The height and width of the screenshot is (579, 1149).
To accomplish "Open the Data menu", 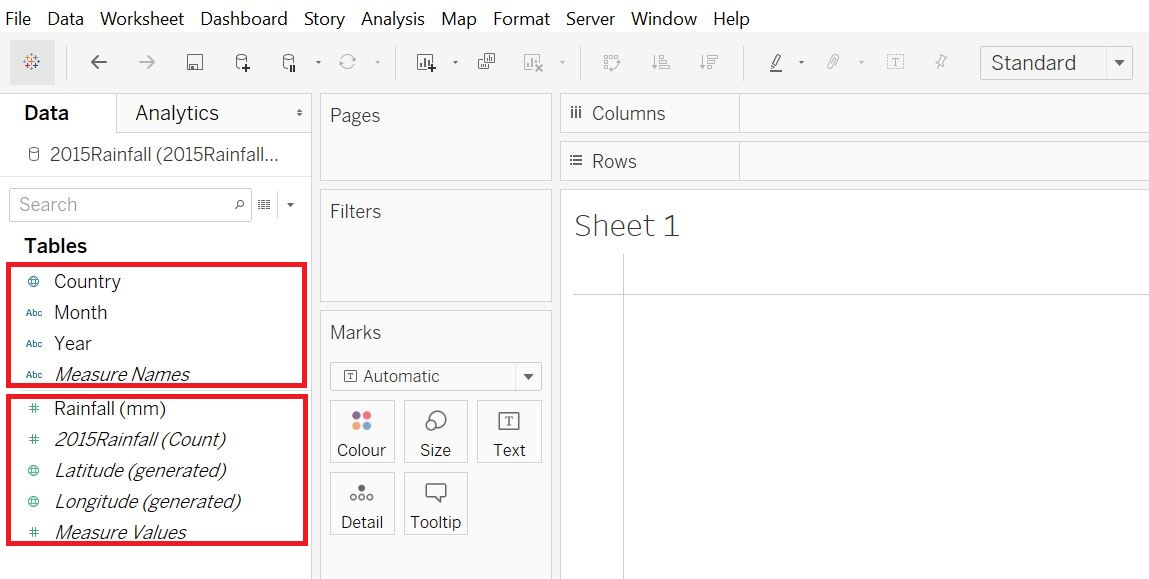I will (x=66, y=18).
